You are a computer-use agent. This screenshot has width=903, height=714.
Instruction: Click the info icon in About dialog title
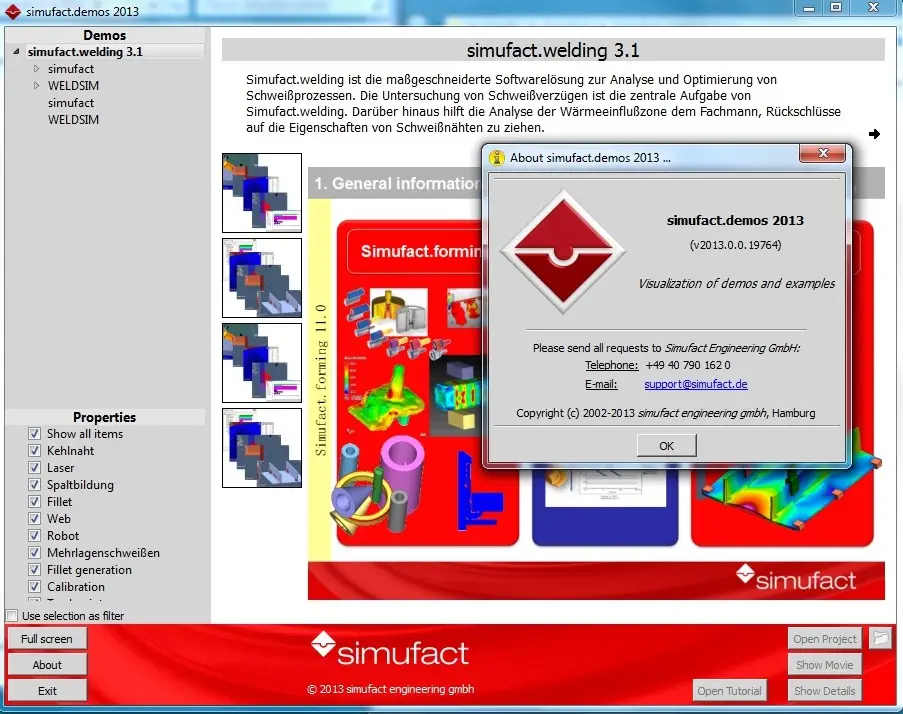(x=496, y=157)
